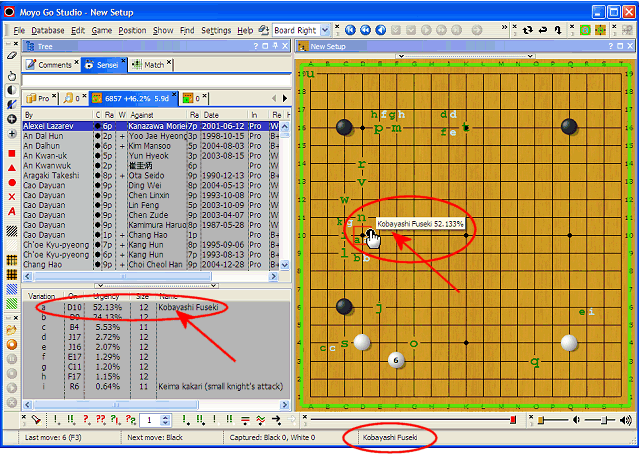Select game row Aragaki Takeshi
The width and height of the screenshot is (639, 454).
[x=152, y=176]
